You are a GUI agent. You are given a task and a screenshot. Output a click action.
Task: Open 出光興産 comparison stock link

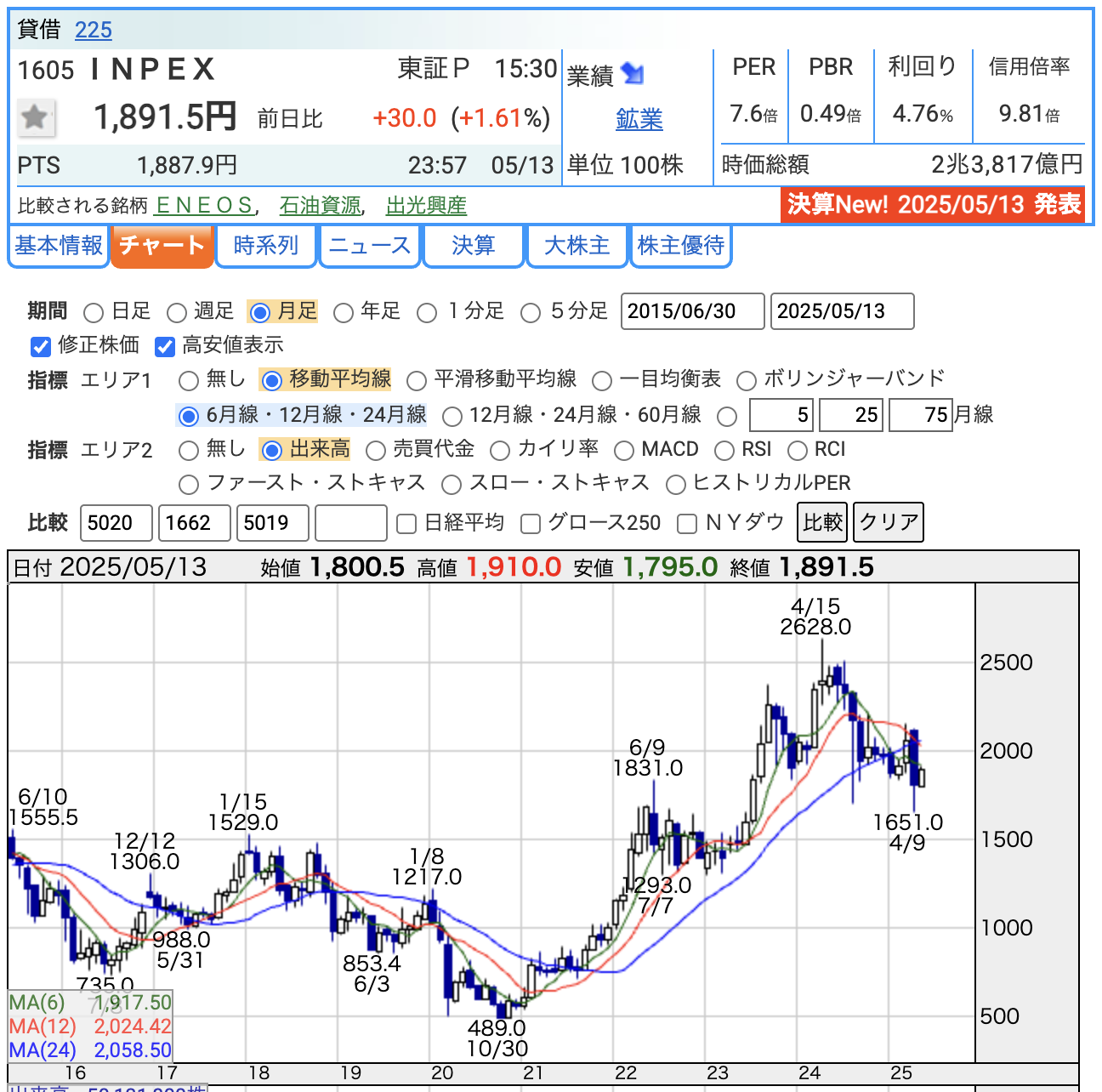click(426, 205)
